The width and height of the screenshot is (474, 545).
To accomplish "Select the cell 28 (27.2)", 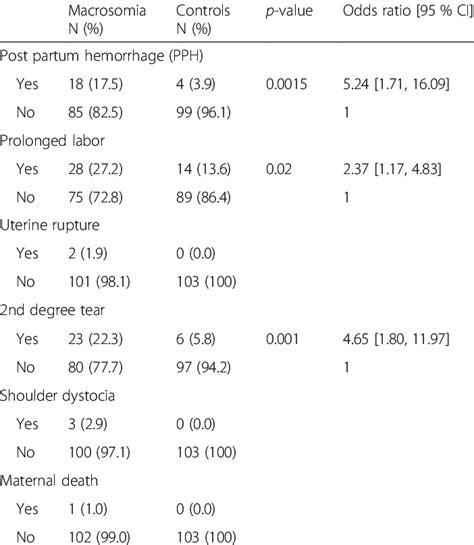I will (x=96, y=169).
